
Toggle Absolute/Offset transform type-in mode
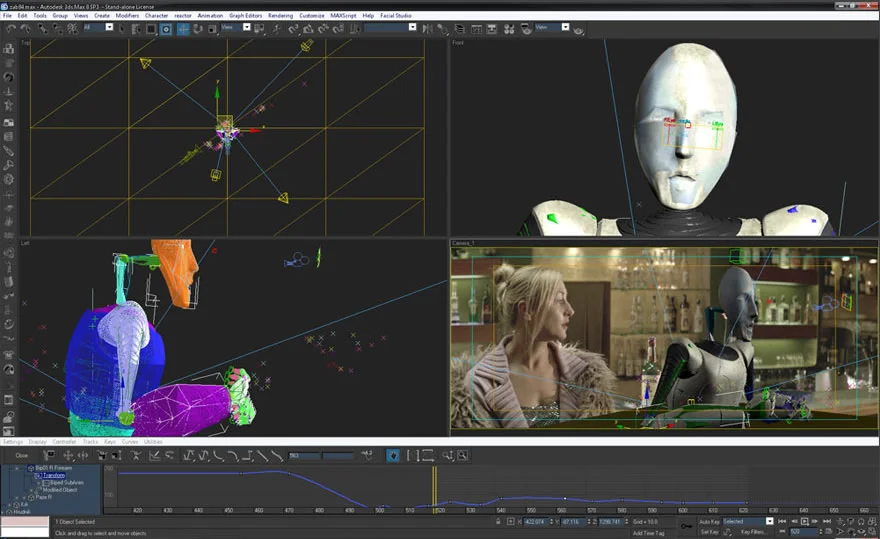point(510,522)
